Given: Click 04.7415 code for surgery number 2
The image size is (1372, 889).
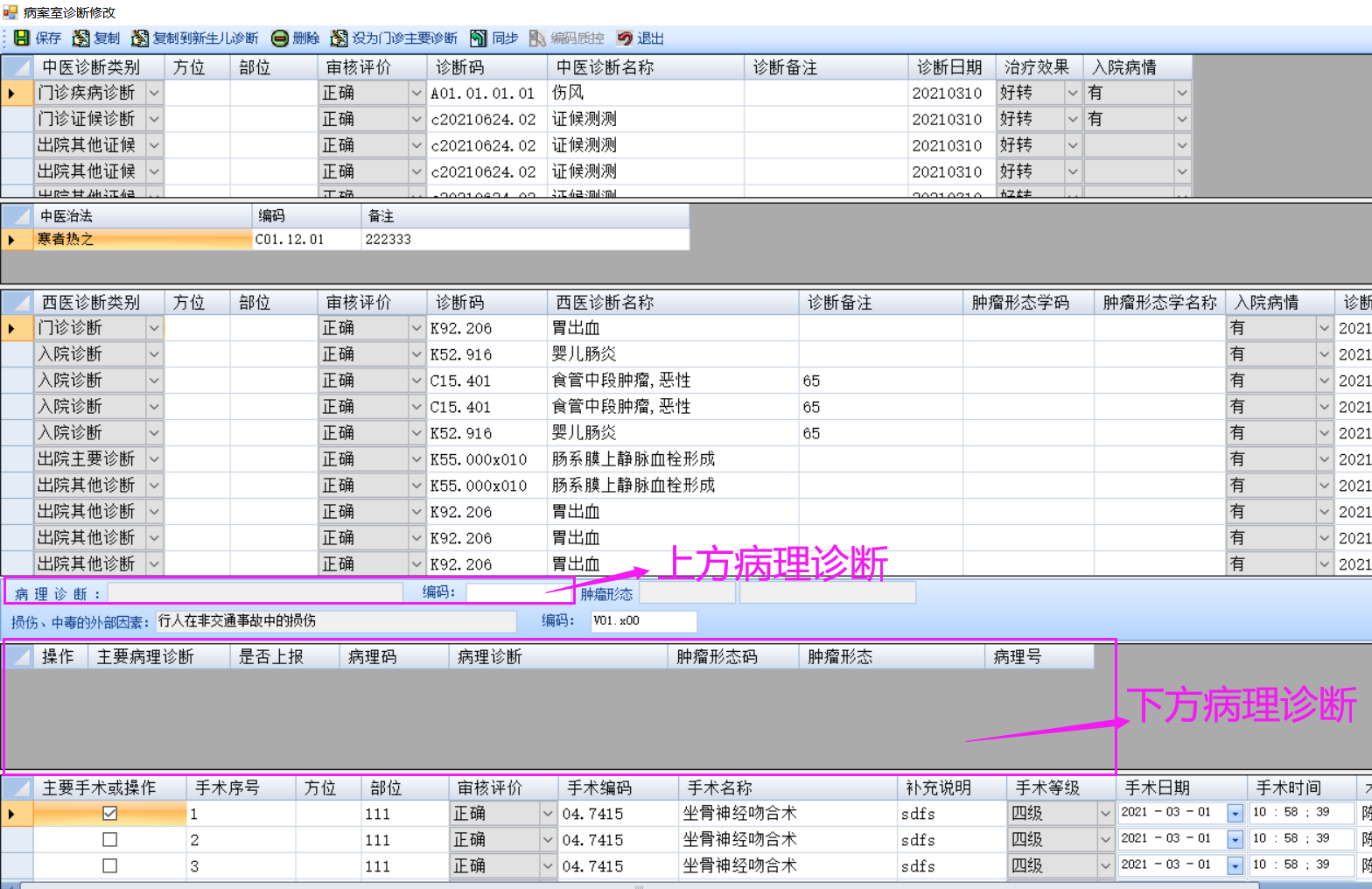Looking at the screenshot, I should coord(618,840).
